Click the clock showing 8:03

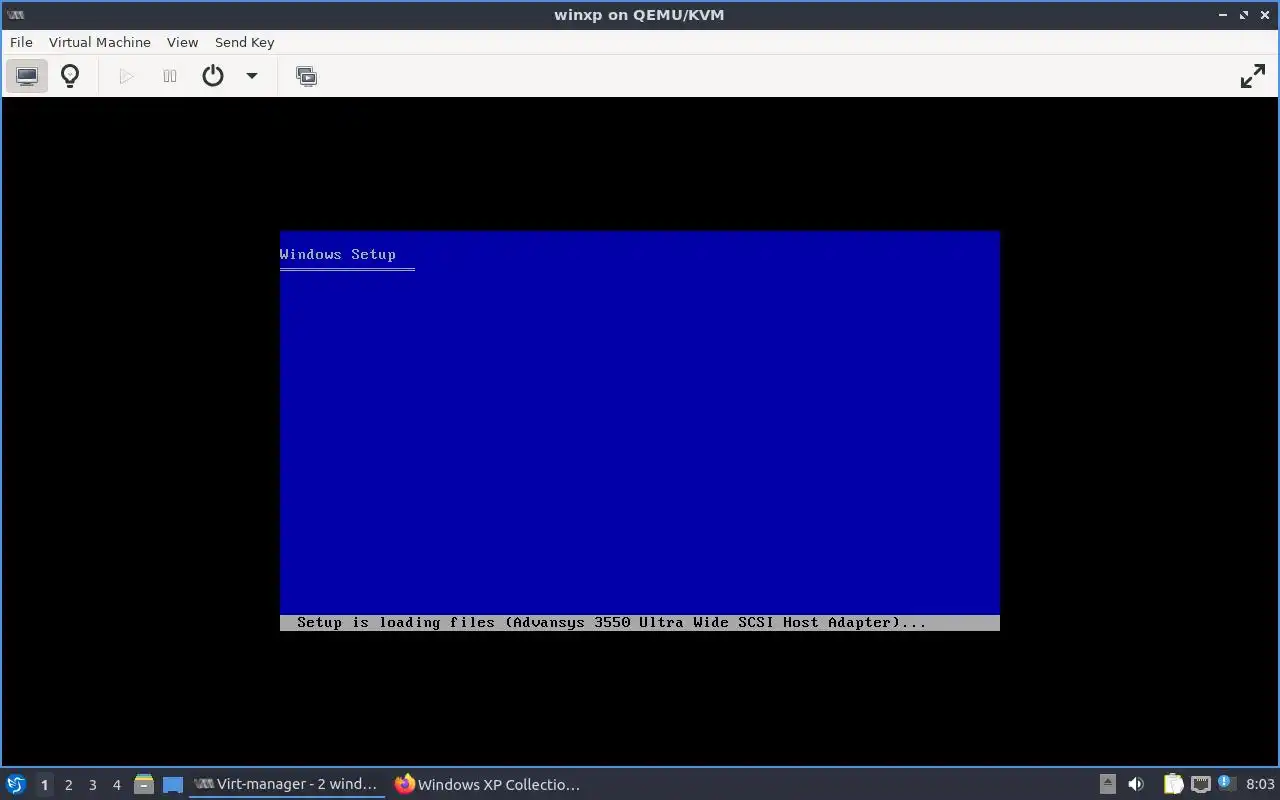[1260, 784]
